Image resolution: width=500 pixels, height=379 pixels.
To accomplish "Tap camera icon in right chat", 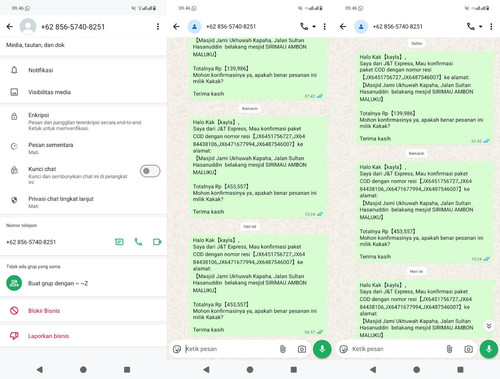I will click(468, 349).
